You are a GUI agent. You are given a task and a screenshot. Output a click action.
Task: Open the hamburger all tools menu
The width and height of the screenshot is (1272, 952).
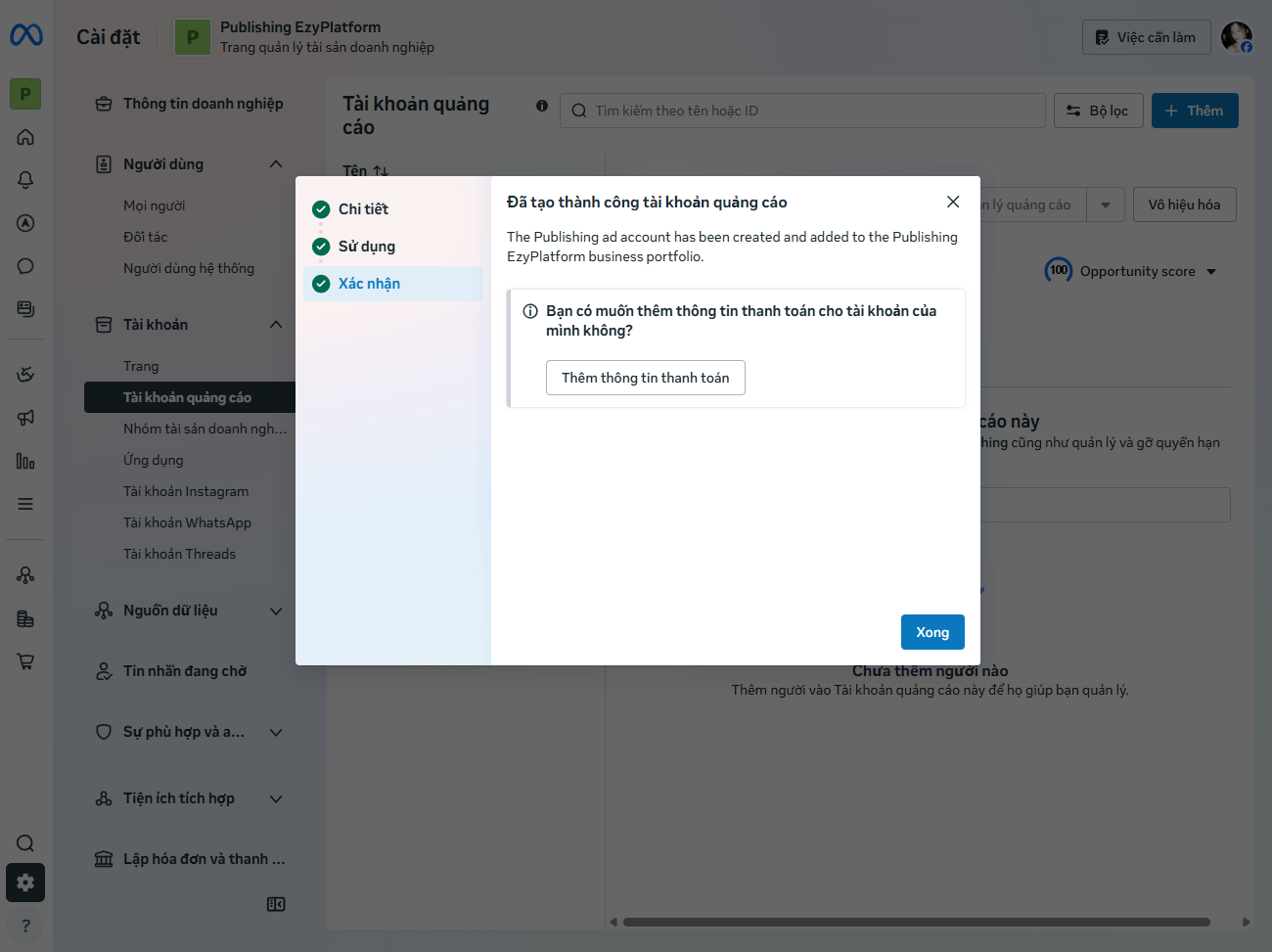pos(25,504)
